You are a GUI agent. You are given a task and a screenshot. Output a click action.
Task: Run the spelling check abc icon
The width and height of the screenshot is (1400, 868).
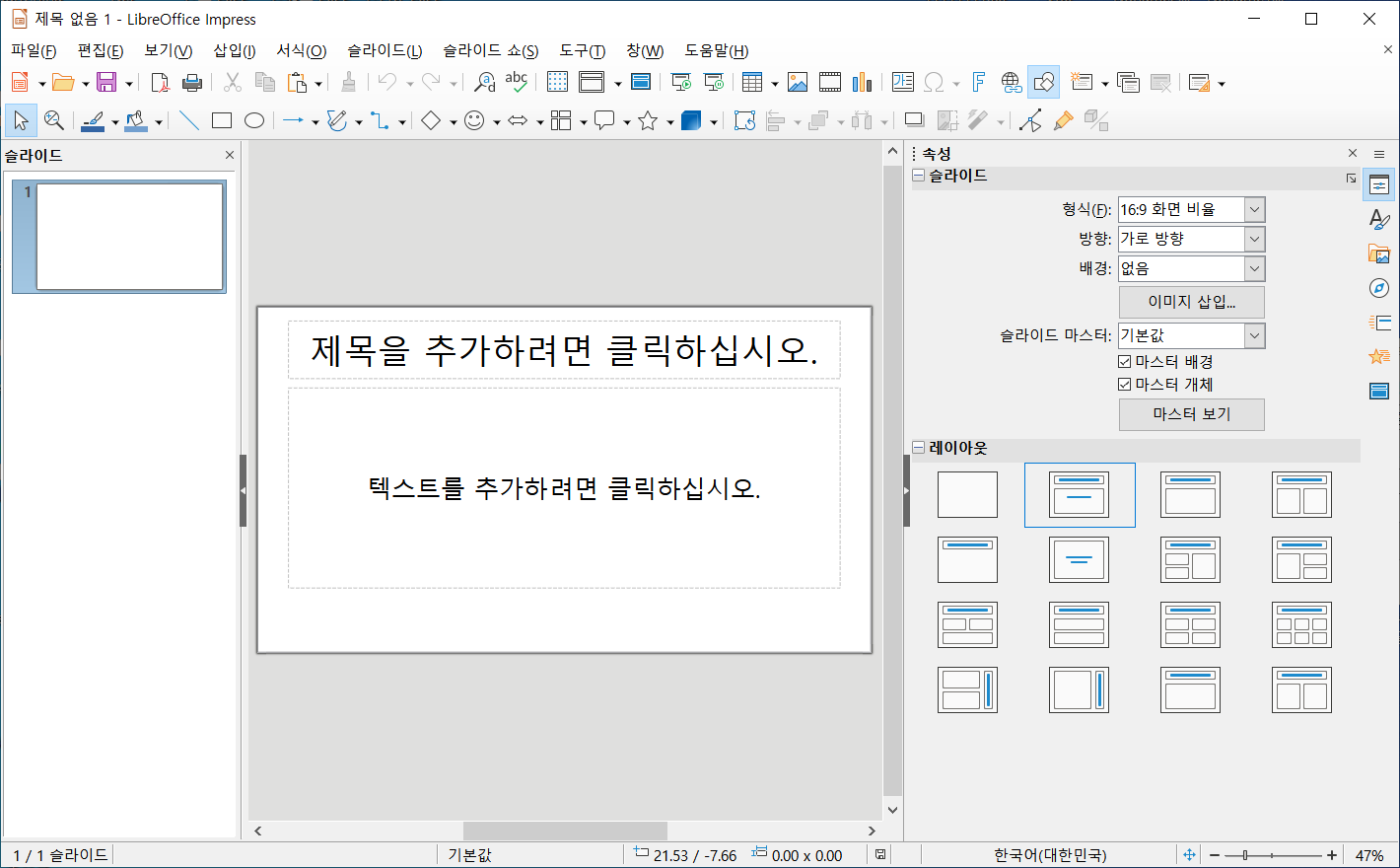coord(516,83)
